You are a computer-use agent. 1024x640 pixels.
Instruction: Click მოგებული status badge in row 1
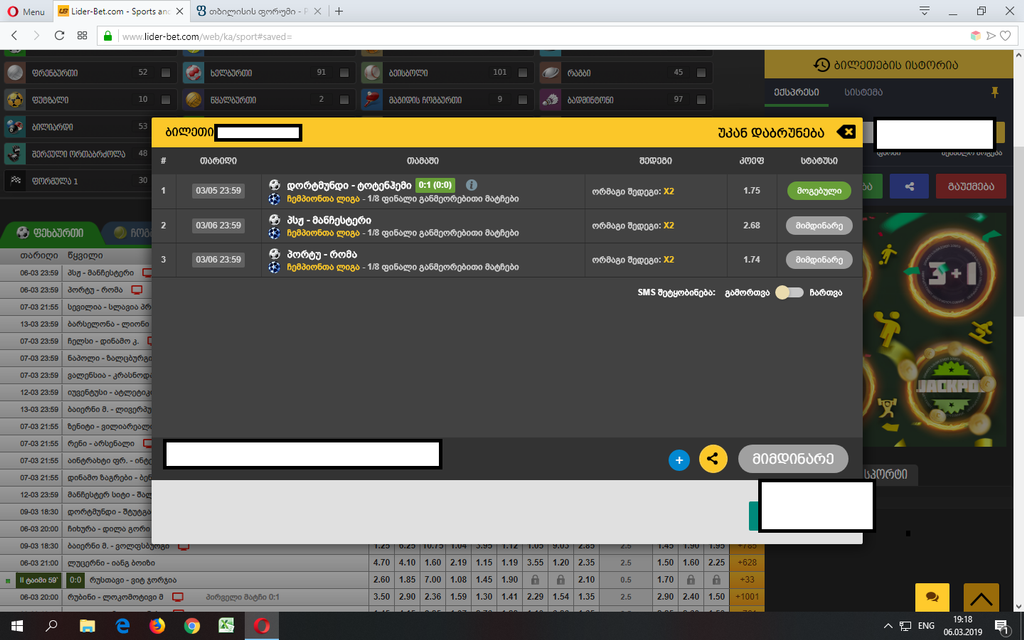click(819, 191)
